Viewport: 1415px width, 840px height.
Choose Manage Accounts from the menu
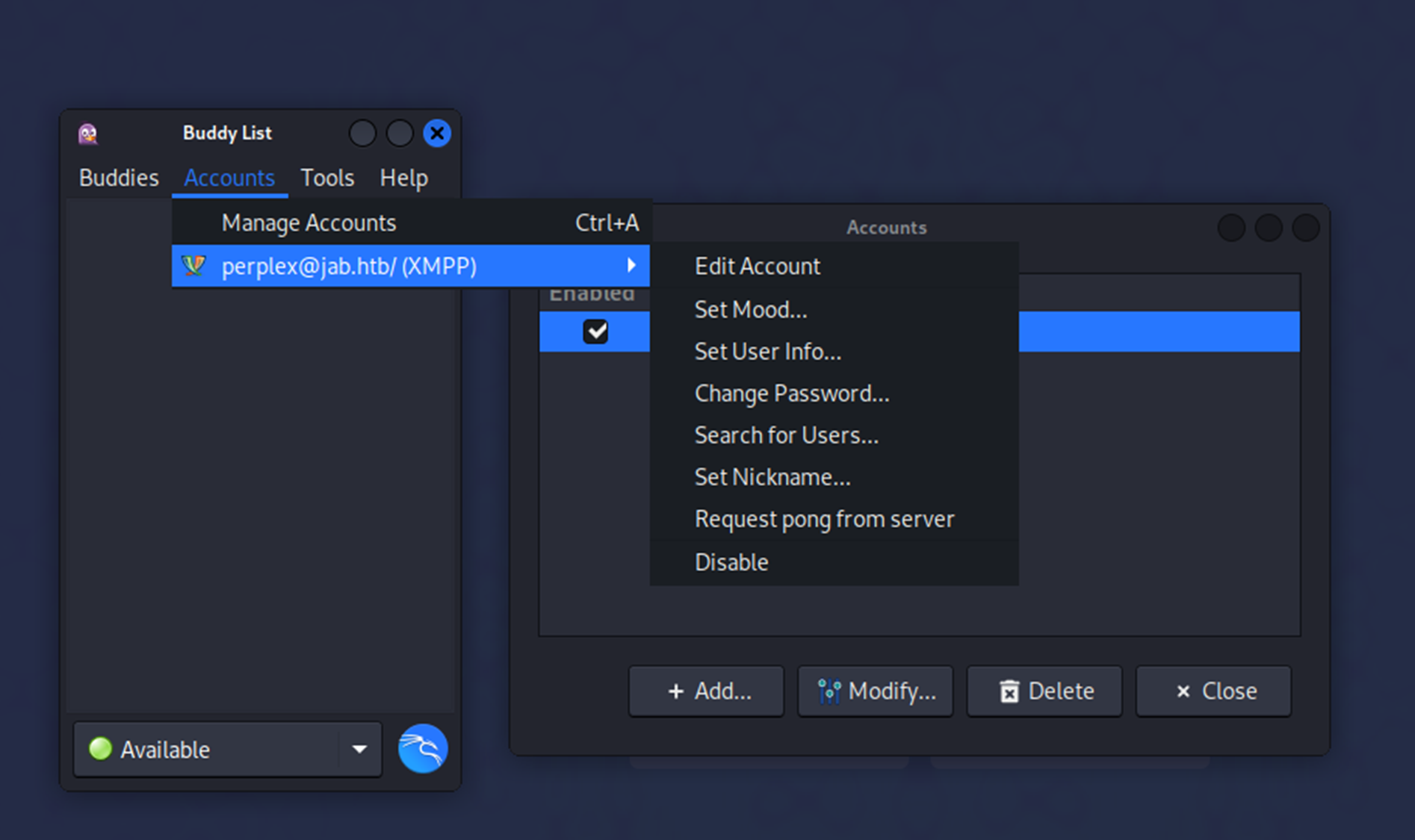coord(411,223)
